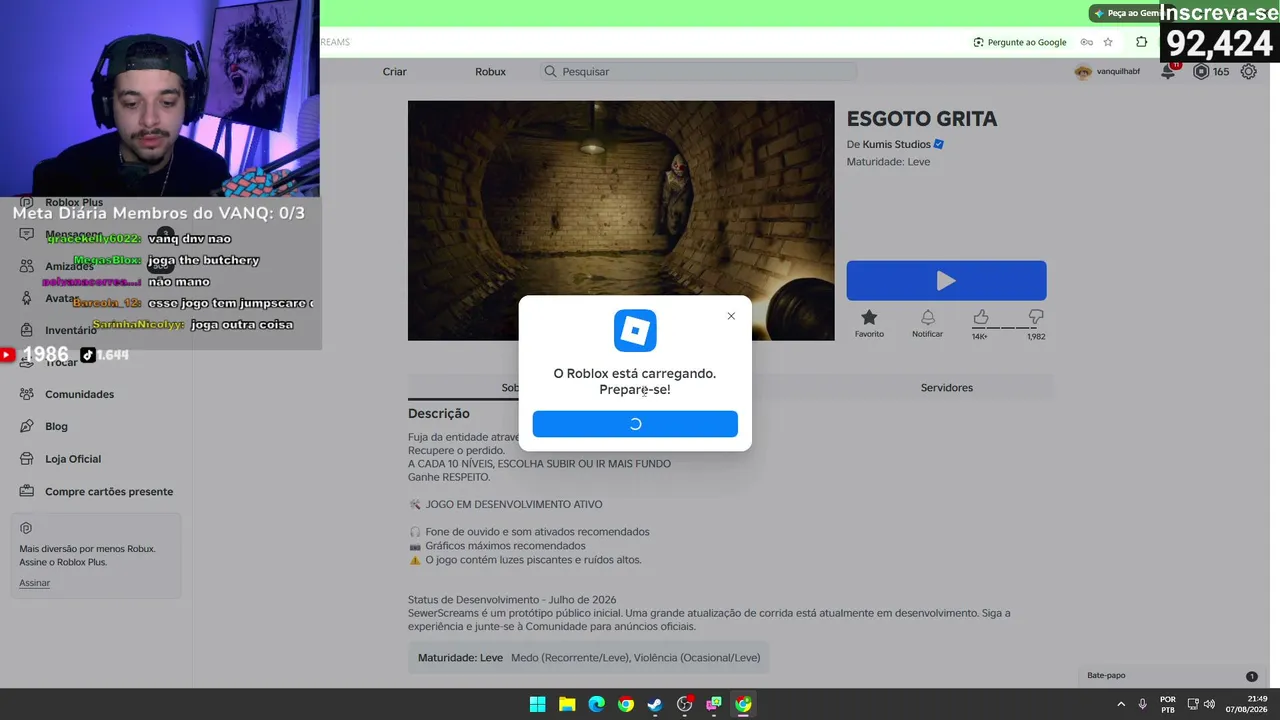
Task: Open Compre cartões presente in the sidebar
Action: 109,492
